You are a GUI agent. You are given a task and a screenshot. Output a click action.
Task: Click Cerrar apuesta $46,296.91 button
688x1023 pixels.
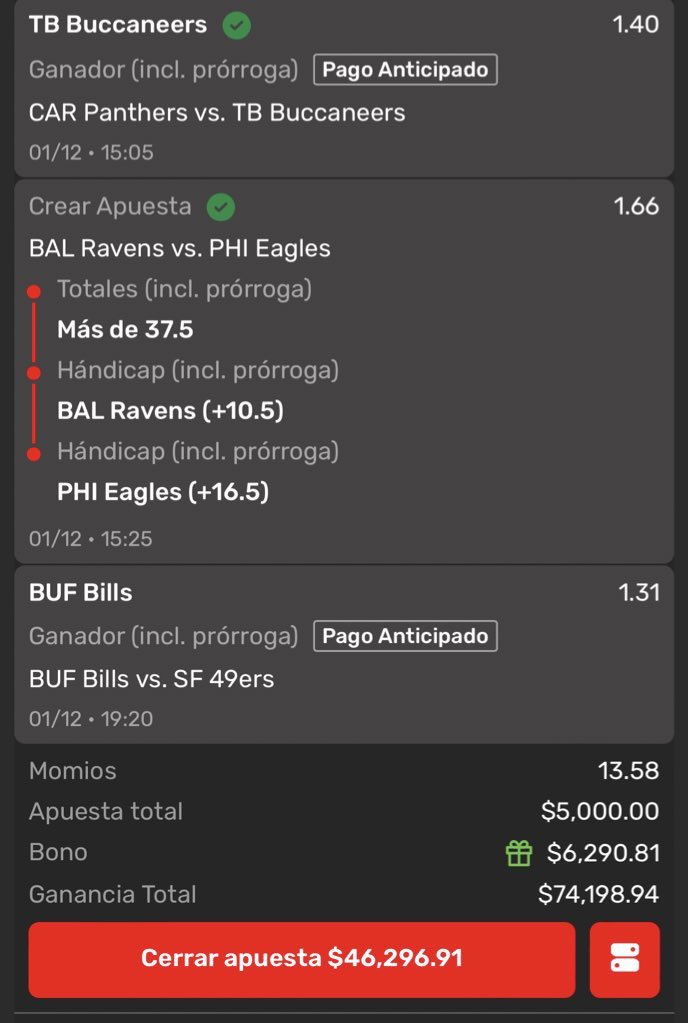coord(302,959)
